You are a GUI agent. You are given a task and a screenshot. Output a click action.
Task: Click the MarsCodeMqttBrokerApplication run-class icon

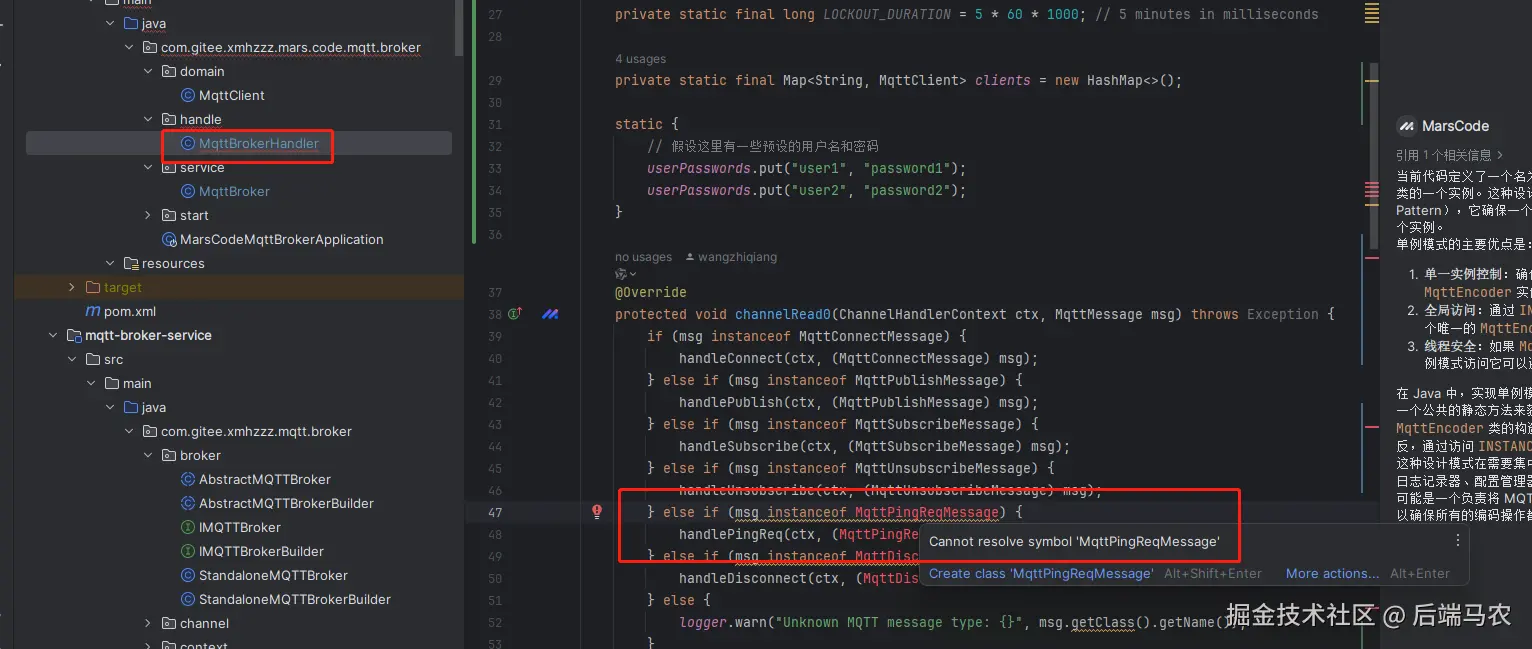pyautogui.click(x=169, y=239)
